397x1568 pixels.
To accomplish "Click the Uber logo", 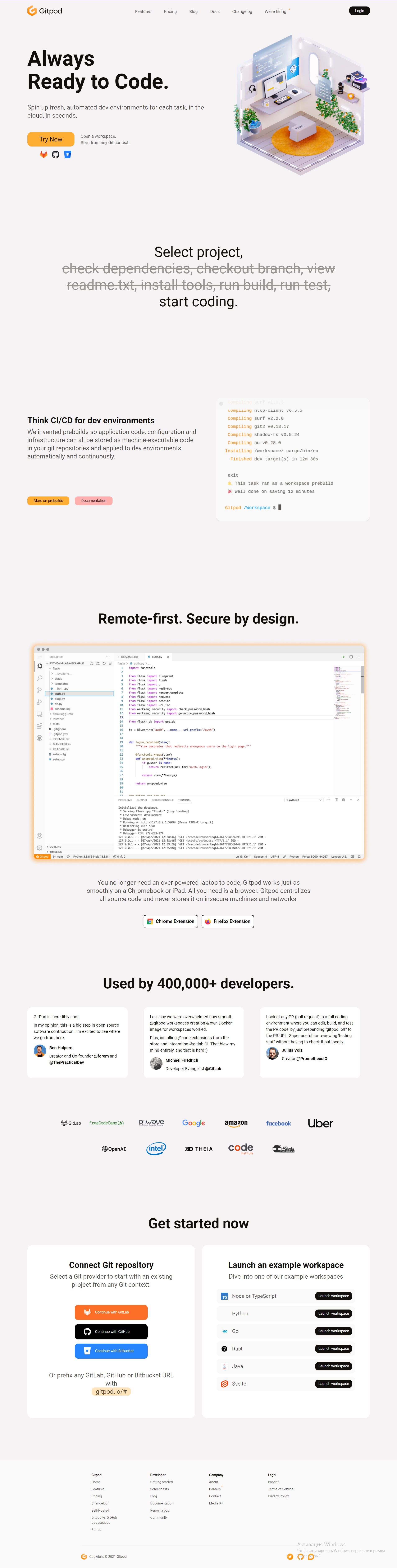I will pos(320,1123).
